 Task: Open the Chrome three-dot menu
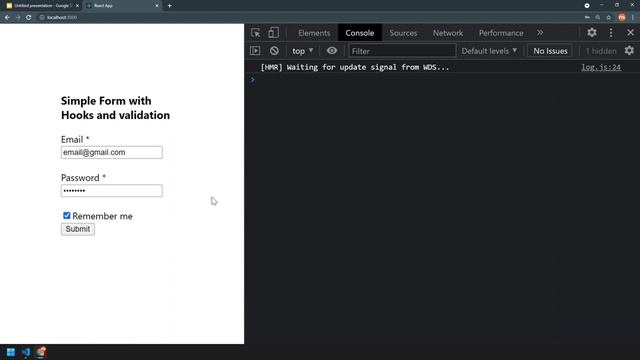[633, 18]
